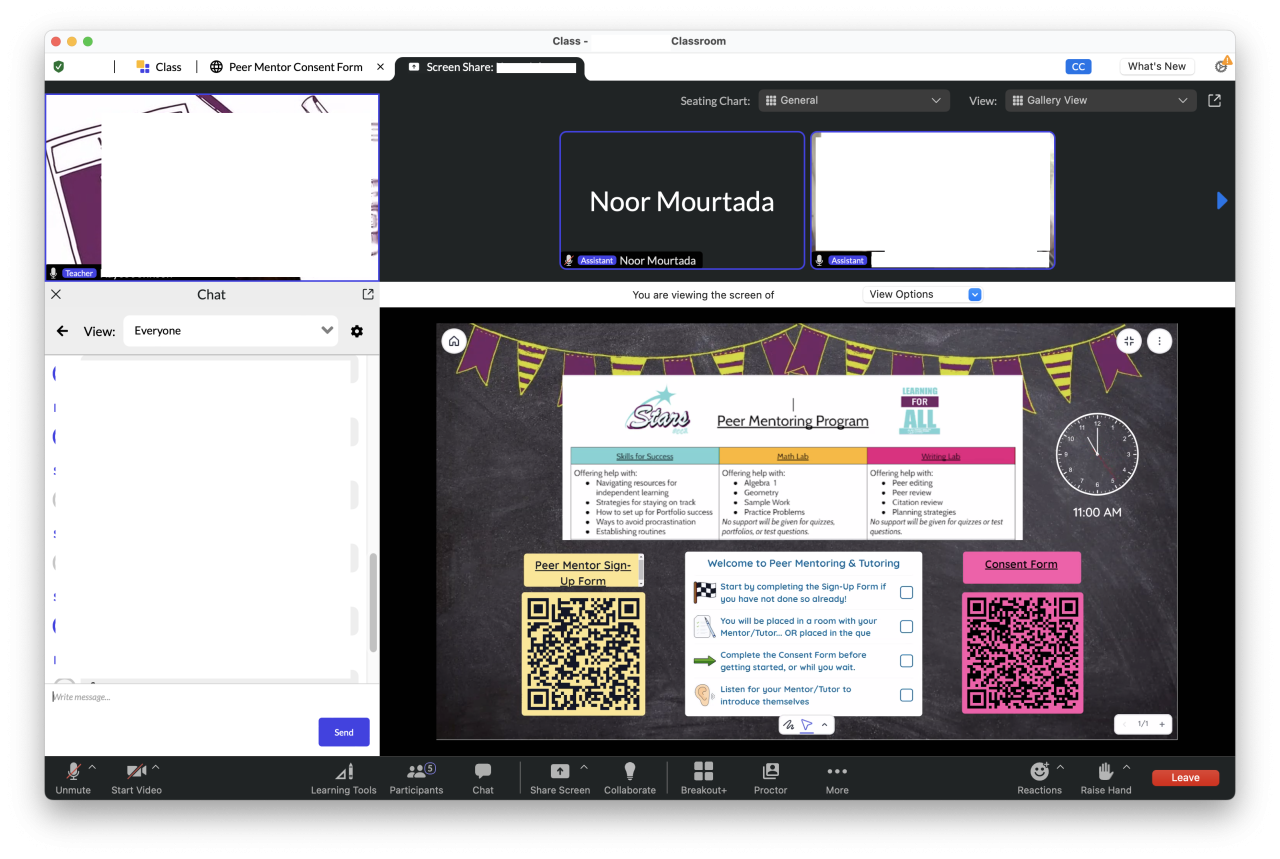Unmute the microphone

(73, 777)
